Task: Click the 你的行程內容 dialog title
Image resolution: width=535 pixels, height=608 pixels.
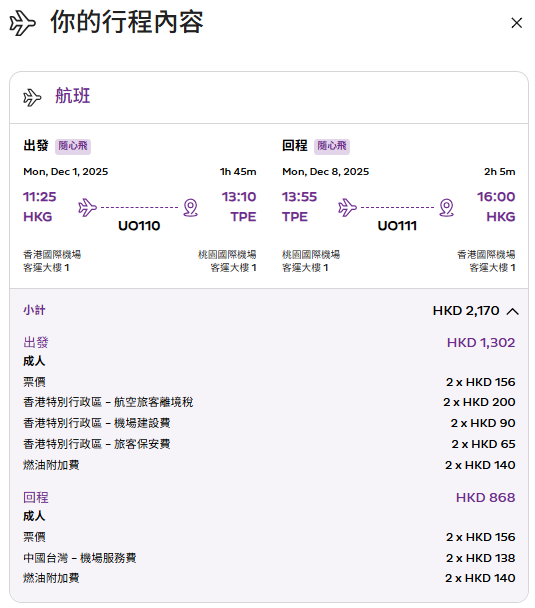Action: tap(127, 22)
